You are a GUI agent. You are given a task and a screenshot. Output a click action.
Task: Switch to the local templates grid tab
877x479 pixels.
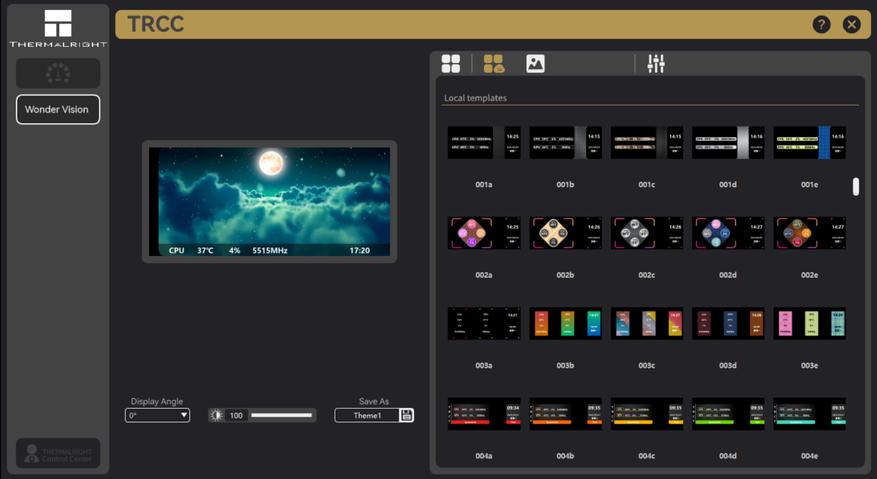(451, 64)
